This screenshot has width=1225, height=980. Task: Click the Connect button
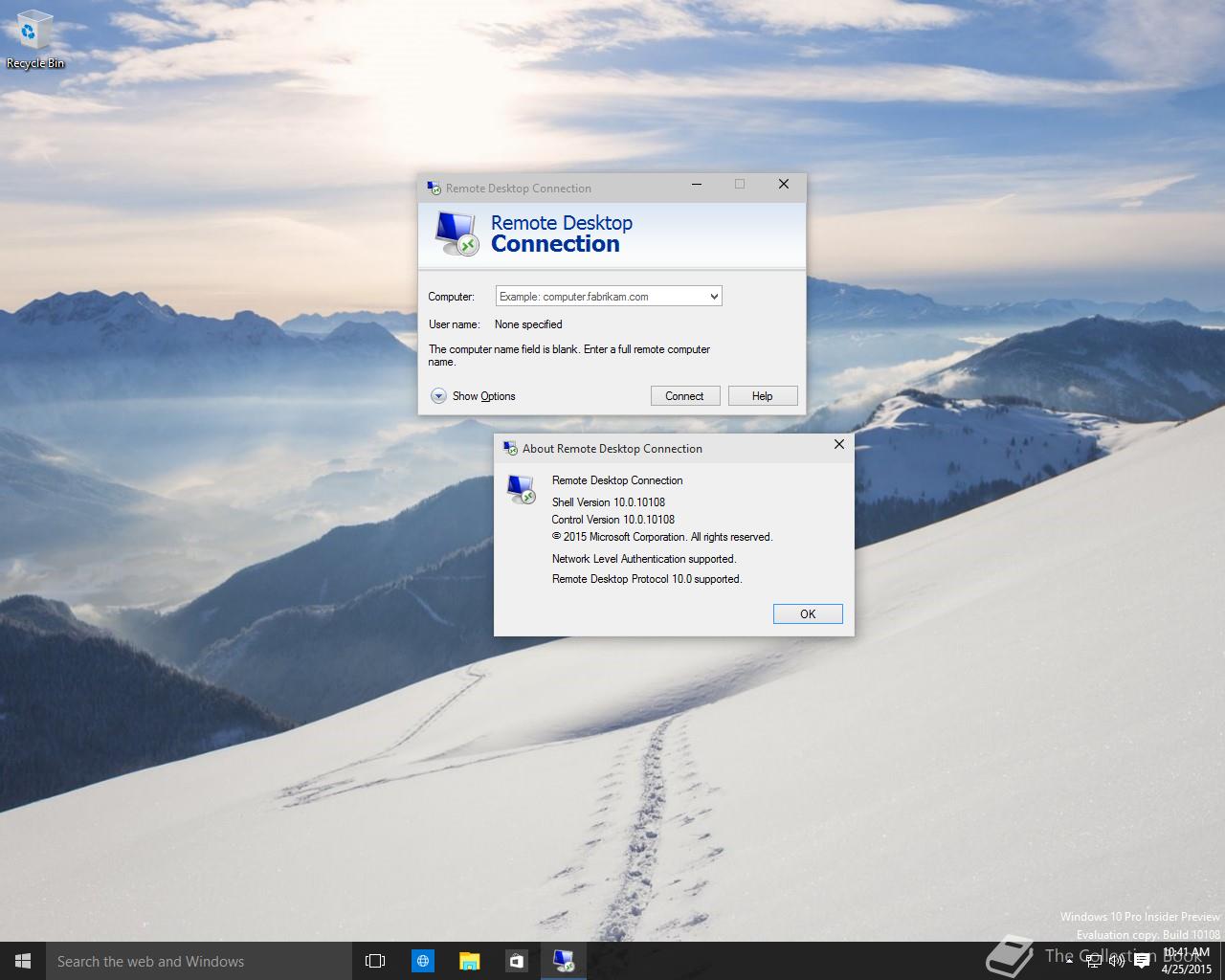(684, 396)
